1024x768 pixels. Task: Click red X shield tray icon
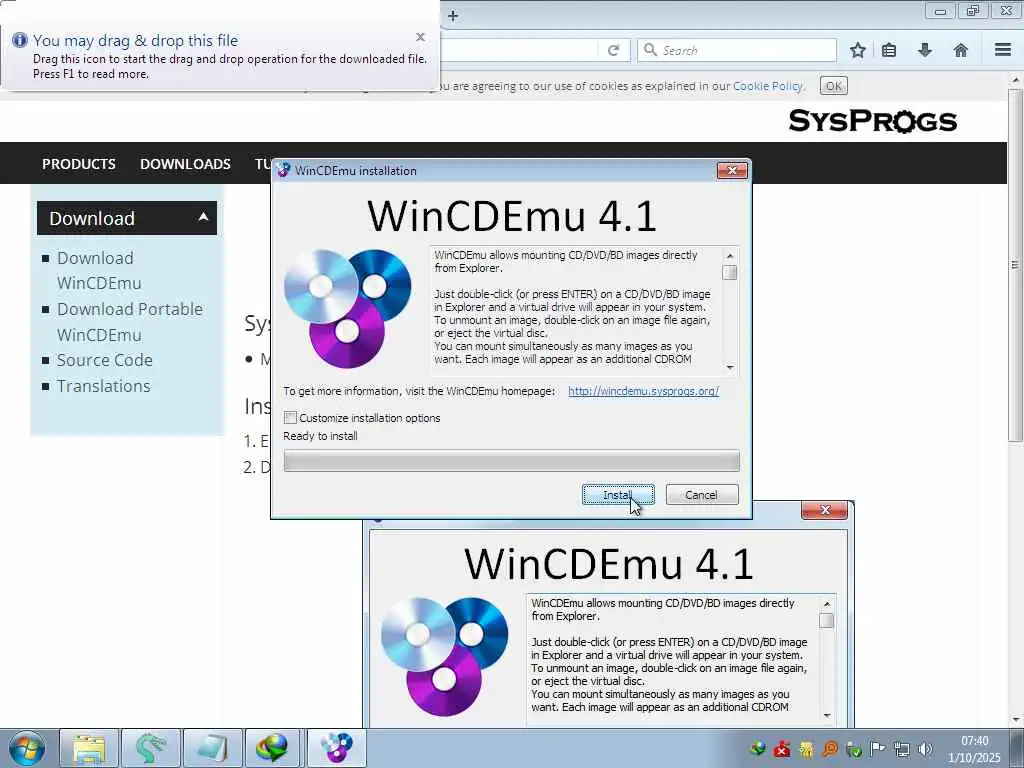pos(782,748)
